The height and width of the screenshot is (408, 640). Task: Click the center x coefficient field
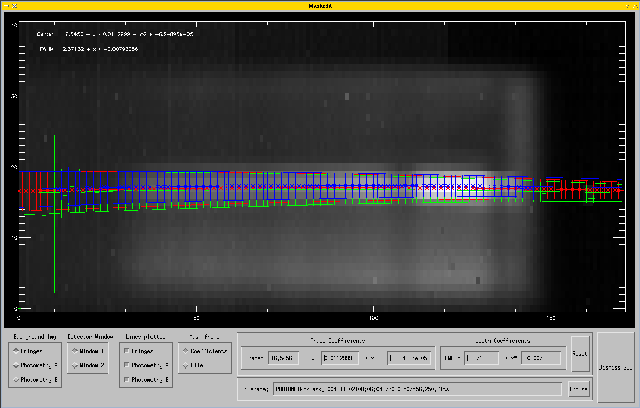[x=340, y=358]
